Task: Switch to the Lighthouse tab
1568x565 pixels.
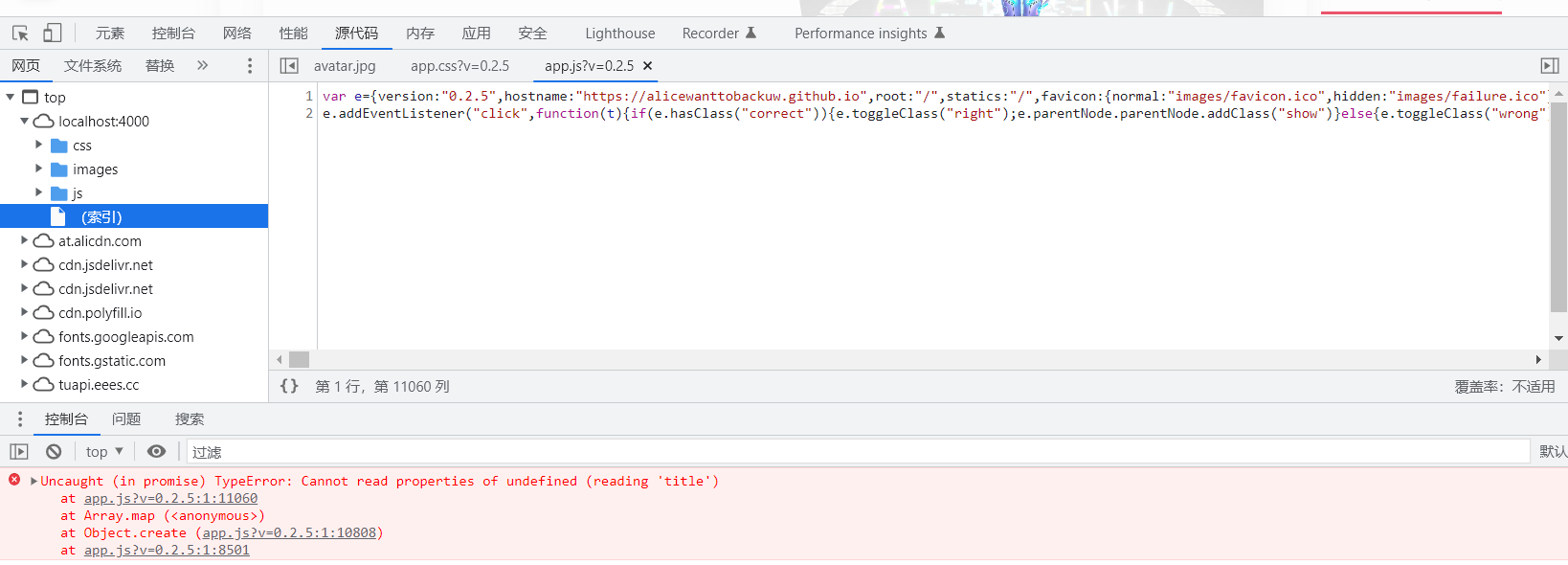Action: (x=619, y=34)
